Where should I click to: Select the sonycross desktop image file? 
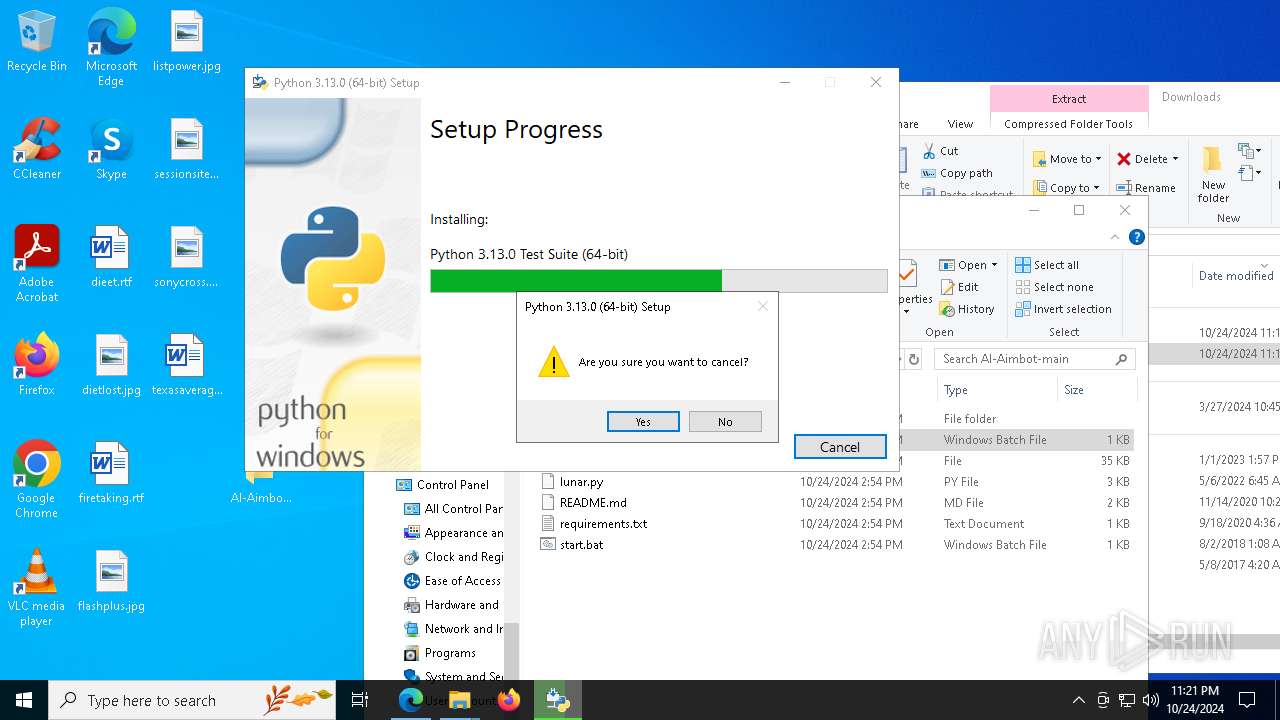click(x=187, y=258)
